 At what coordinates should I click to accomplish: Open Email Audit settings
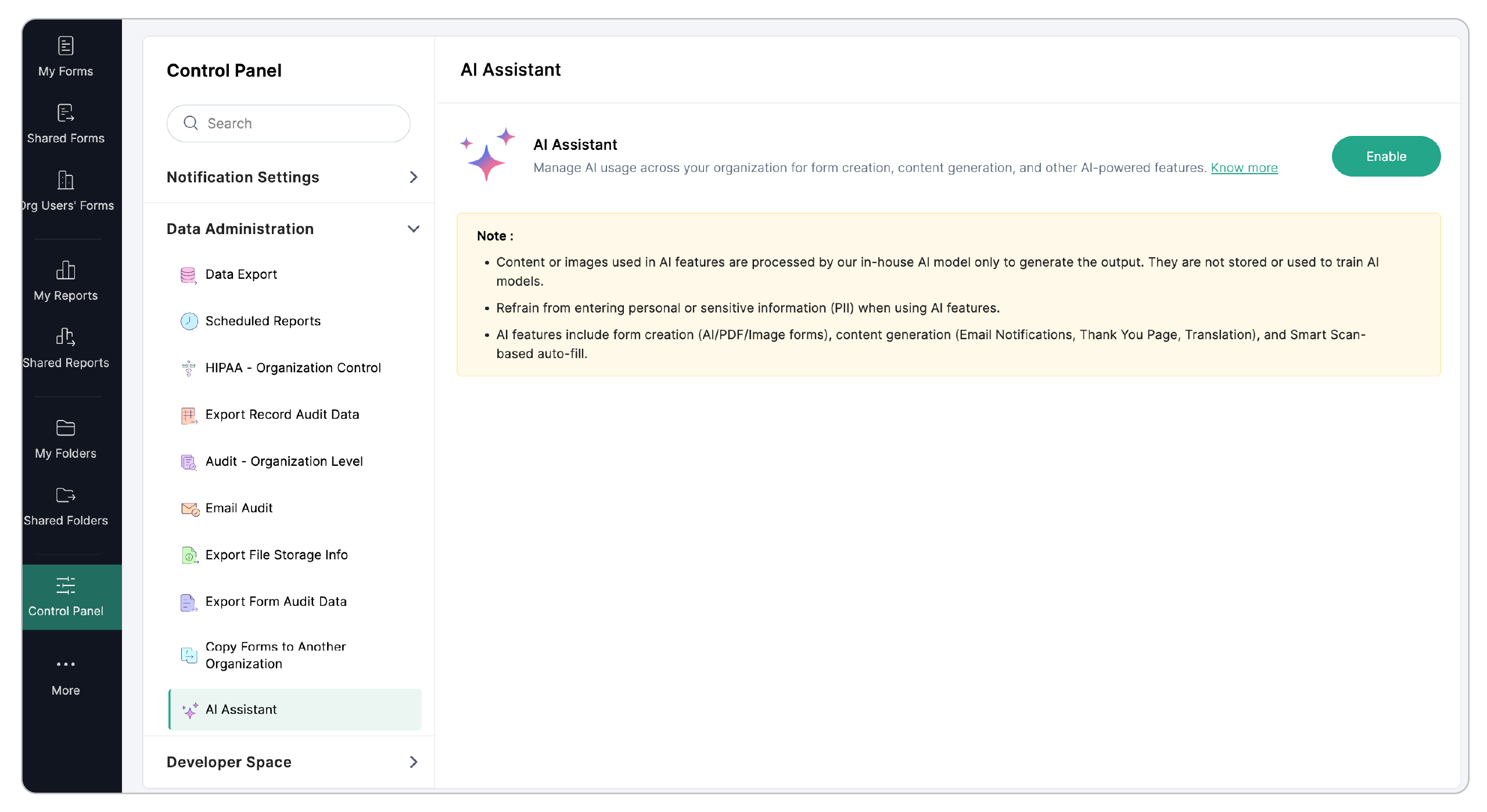[239, 508]
